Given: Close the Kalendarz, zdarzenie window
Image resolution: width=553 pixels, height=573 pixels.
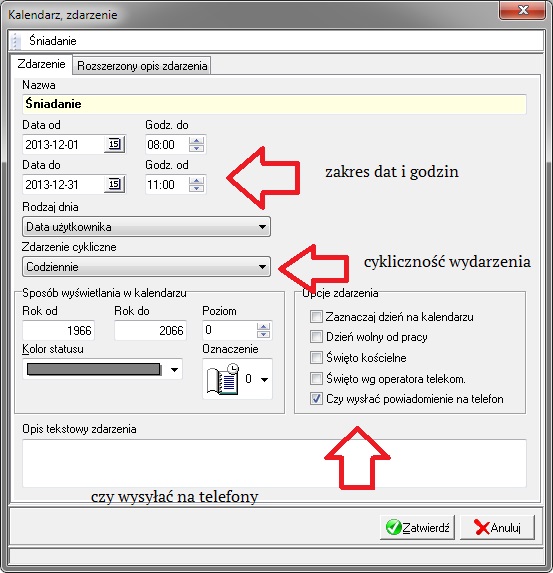Looking at the screenshot, I should 523,10.
